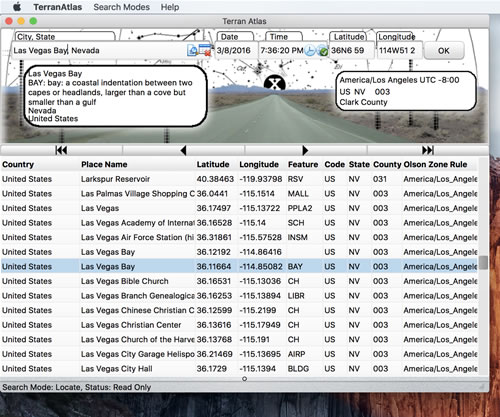The image size is (500, 417).
Task: Select the Las Vegas Chinese Christian row
Action: point(239,310)
